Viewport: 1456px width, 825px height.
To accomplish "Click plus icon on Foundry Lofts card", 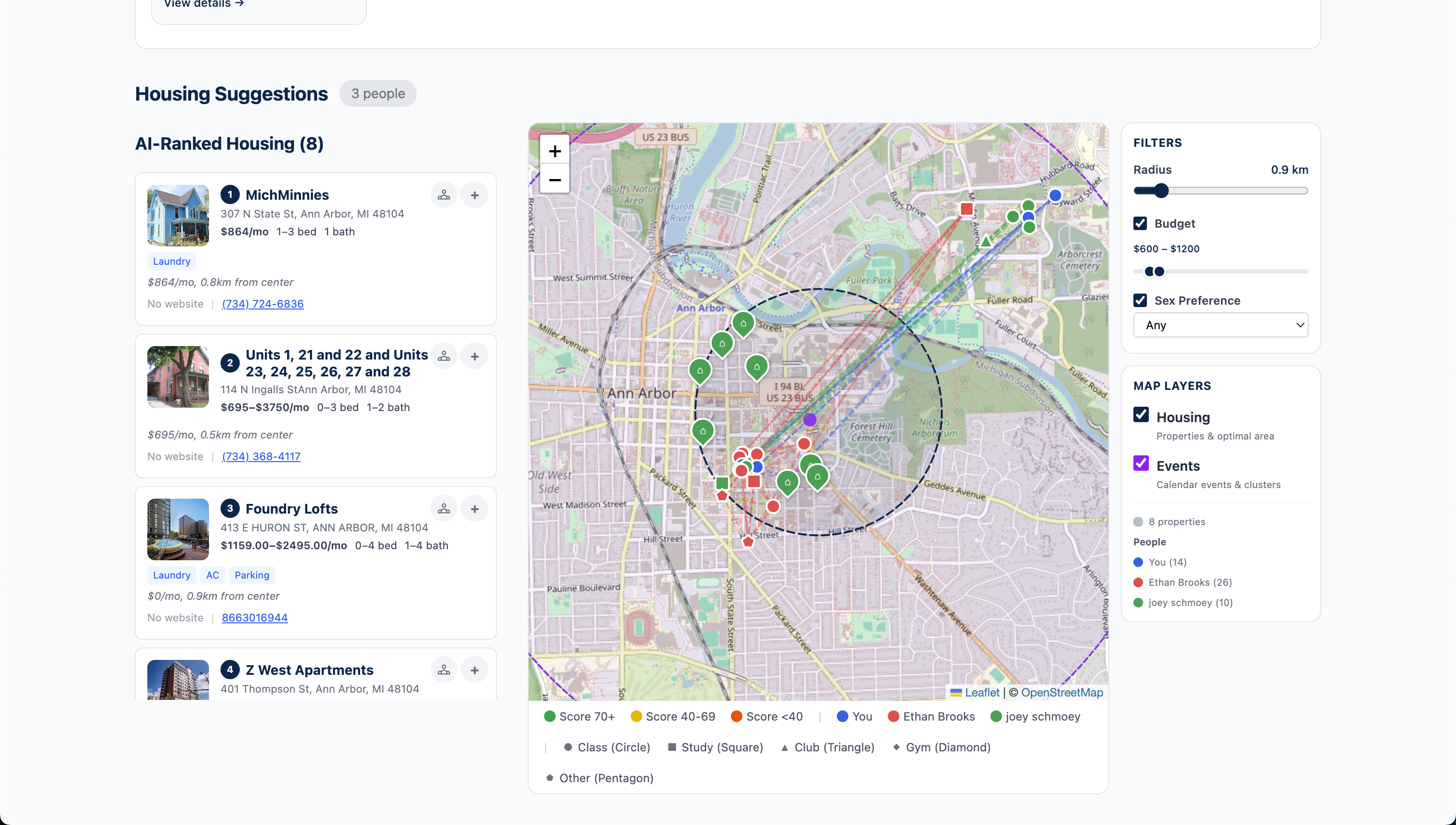I will (x=474, y=509).
